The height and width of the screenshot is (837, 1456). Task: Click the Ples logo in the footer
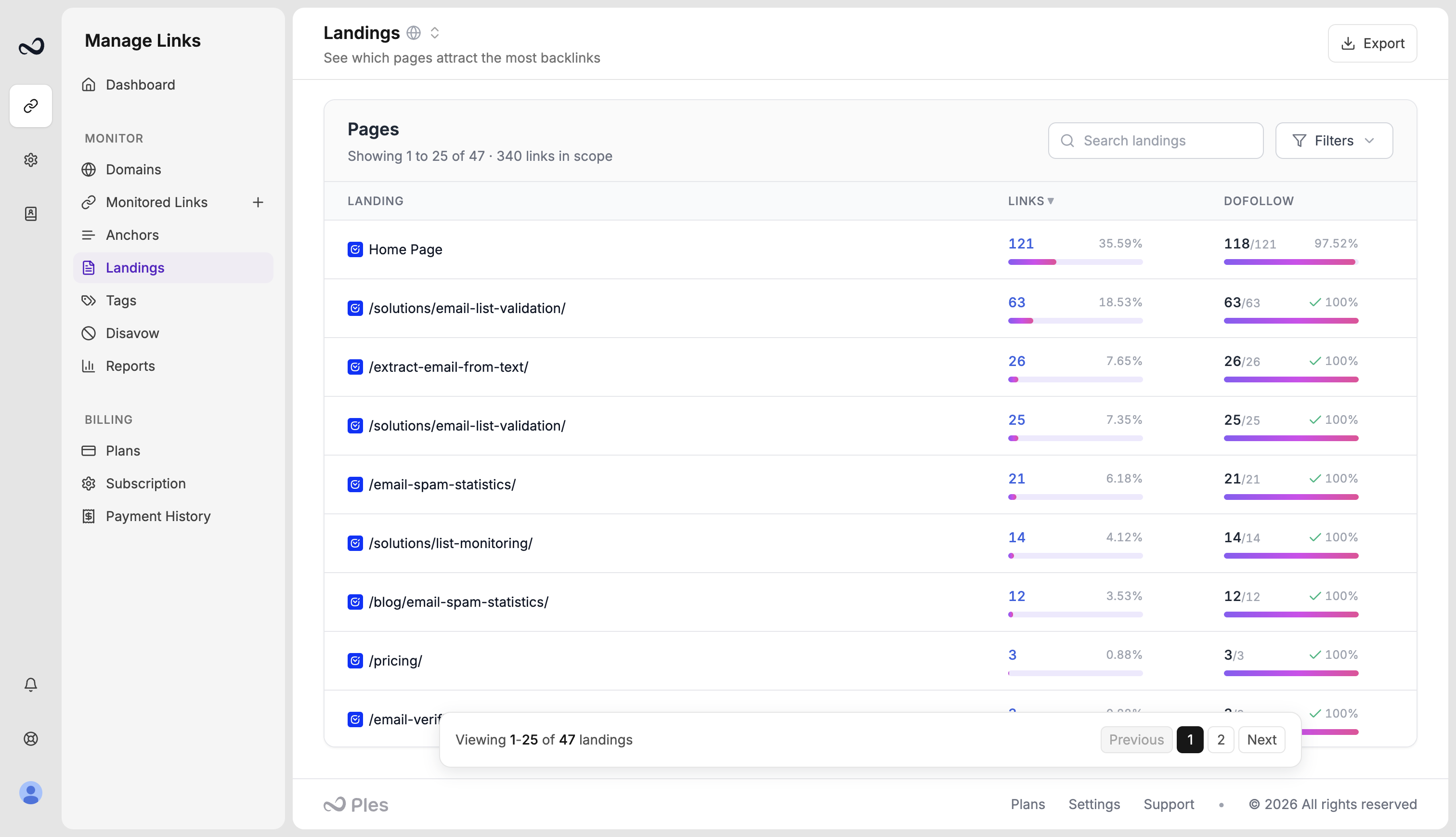(356, 805)
